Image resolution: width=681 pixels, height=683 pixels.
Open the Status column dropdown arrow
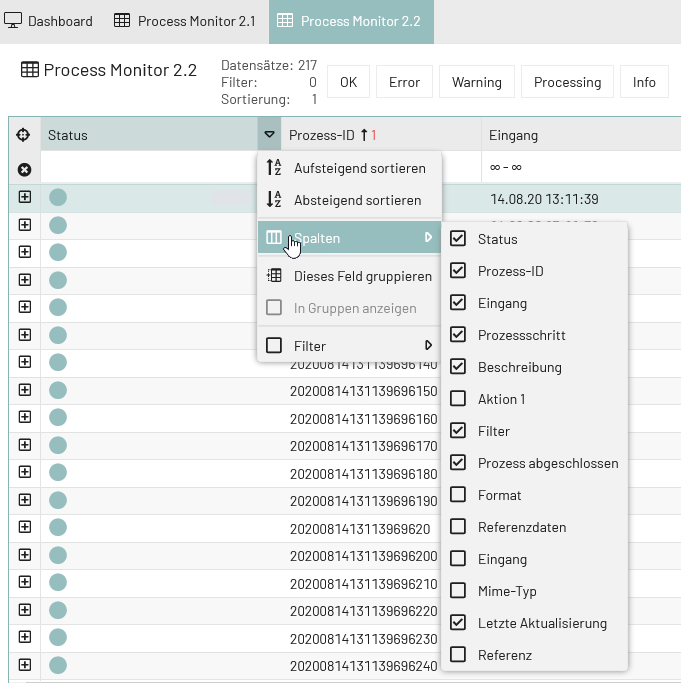coord(269,135)
